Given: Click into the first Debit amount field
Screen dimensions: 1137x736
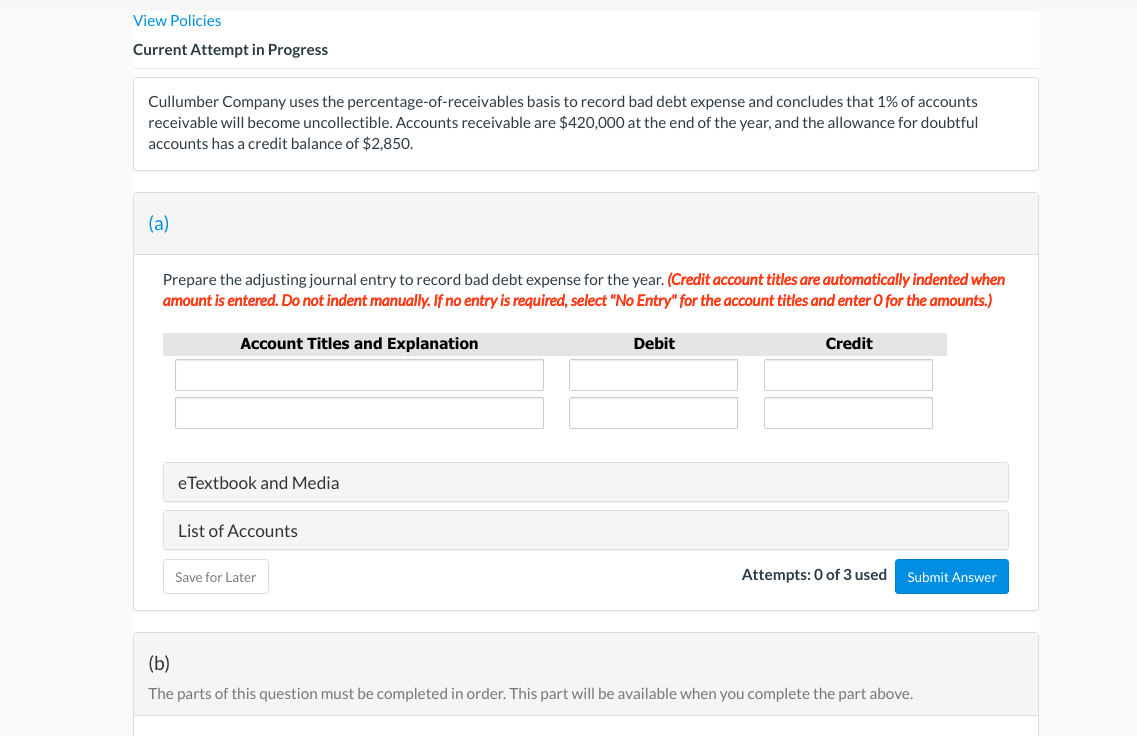Looking at the screenshot, I should tap(653, 374).
